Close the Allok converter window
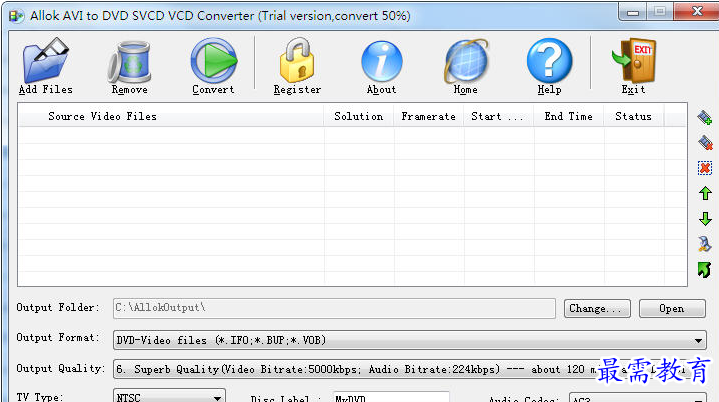The image size is (719, 402). 697,11
